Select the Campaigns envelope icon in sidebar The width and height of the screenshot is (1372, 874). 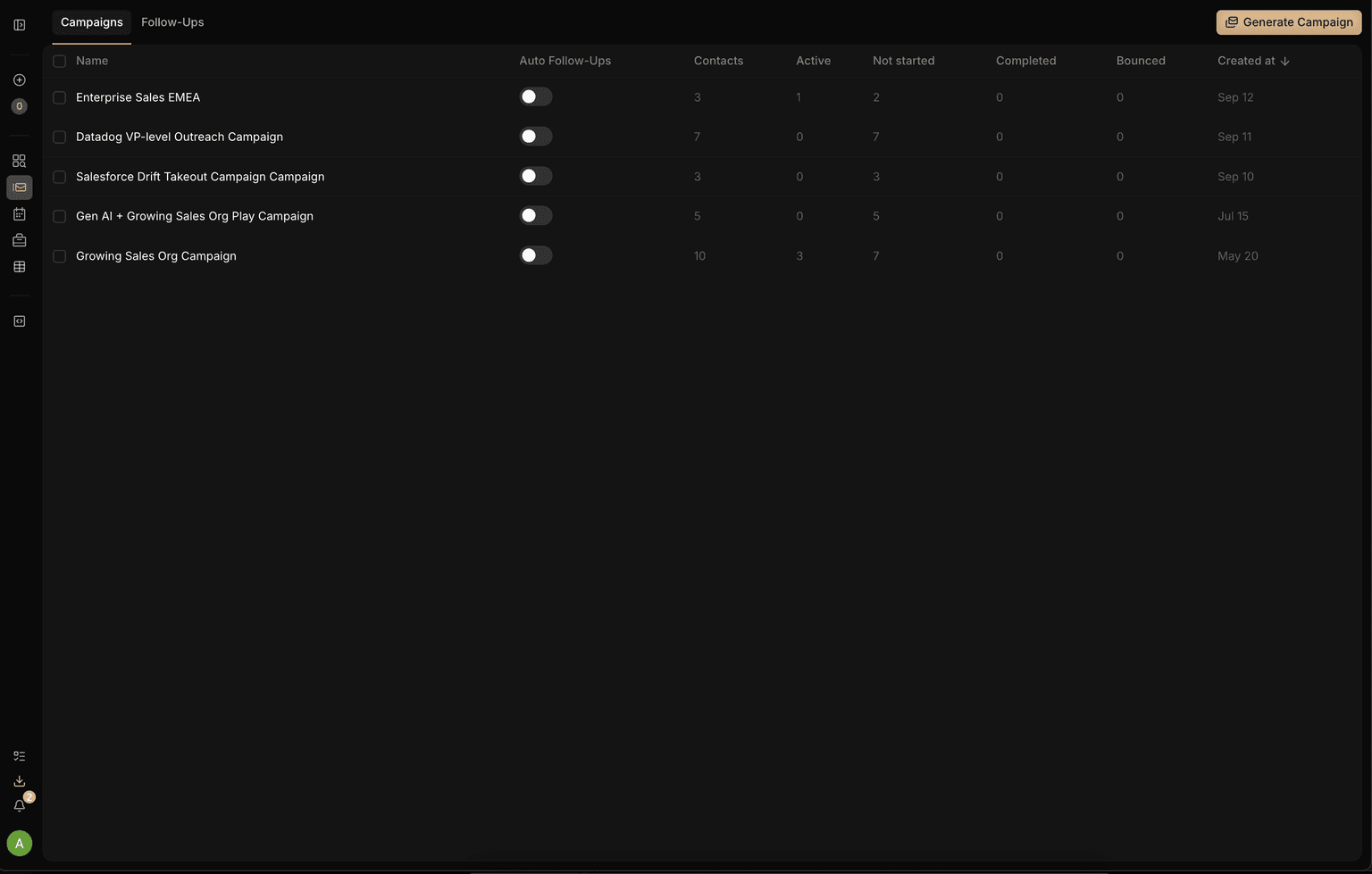point(19,187)
